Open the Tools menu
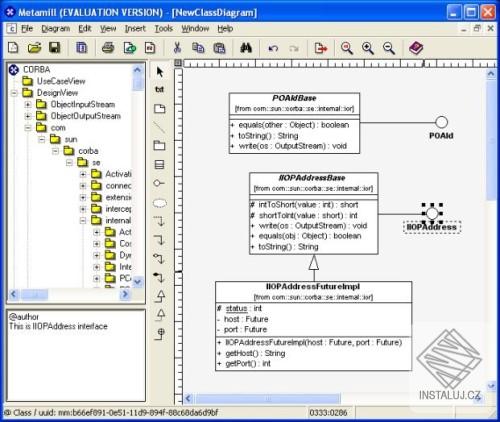Viewport: 500px width, 422px height. coord(163,29)
